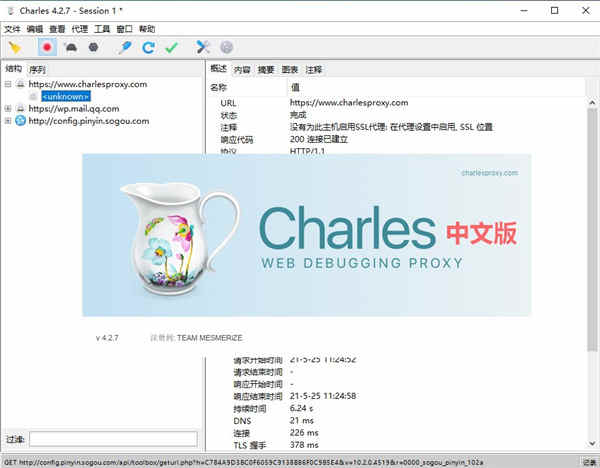Open the 代理 menu
The height and width of the screenshot is (468, 600).
(x=80, y=29)
